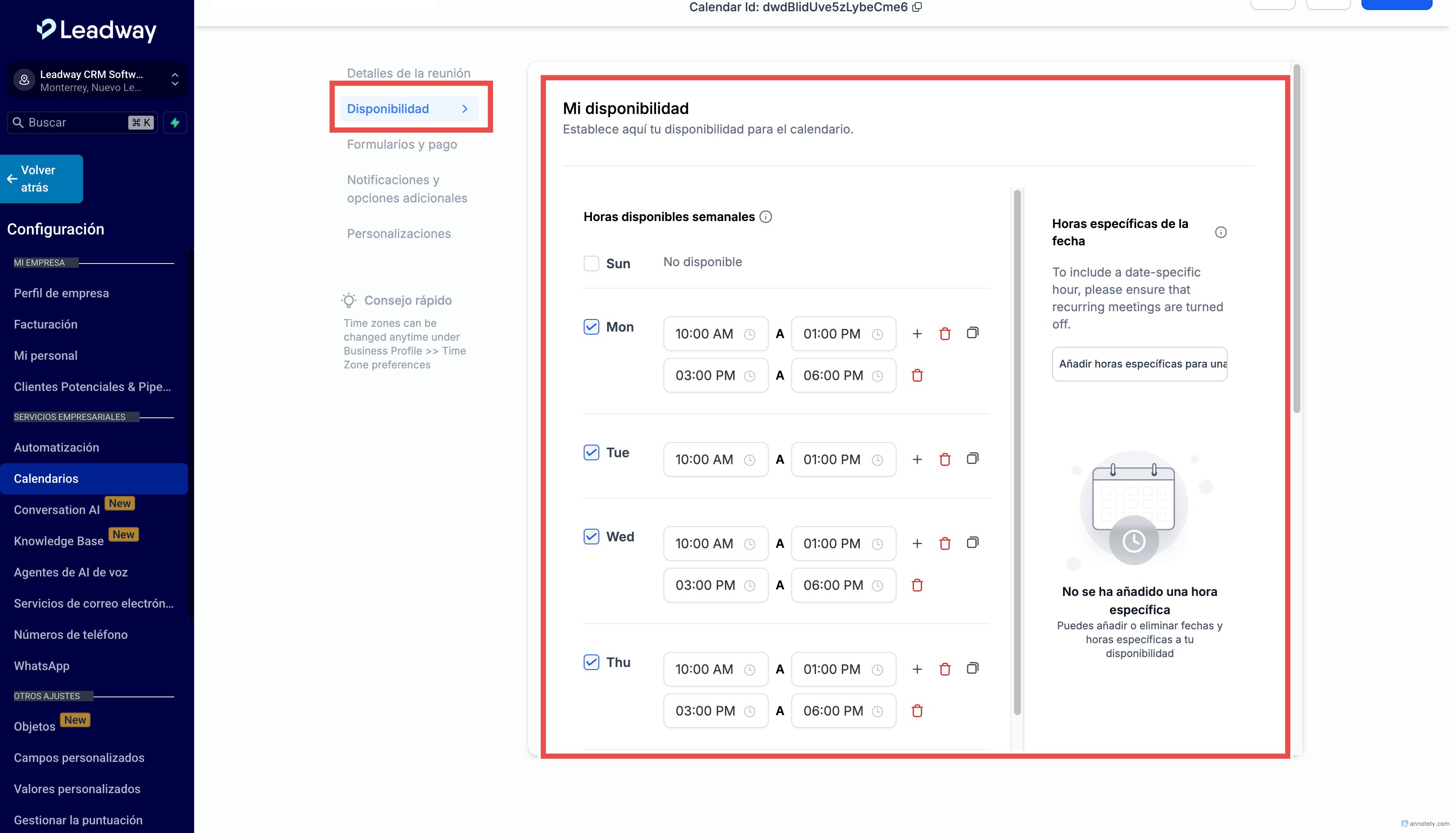Click info icon beside Horas disponibles semanales
The width and height of the screenshot is (1456, 833).
pos(766,217)
